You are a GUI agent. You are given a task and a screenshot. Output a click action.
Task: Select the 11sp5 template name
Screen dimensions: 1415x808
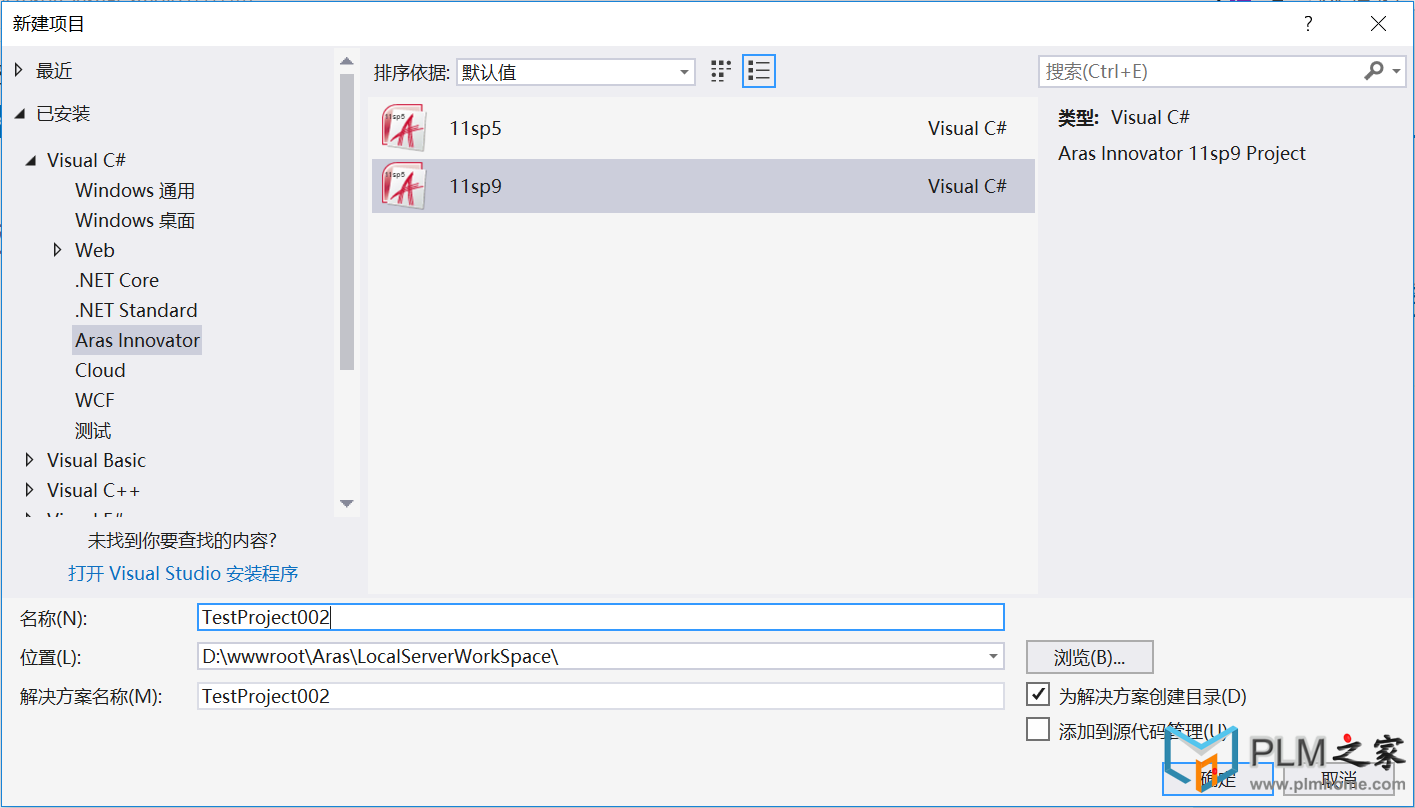pyautogui.click(x=475, y=128)
